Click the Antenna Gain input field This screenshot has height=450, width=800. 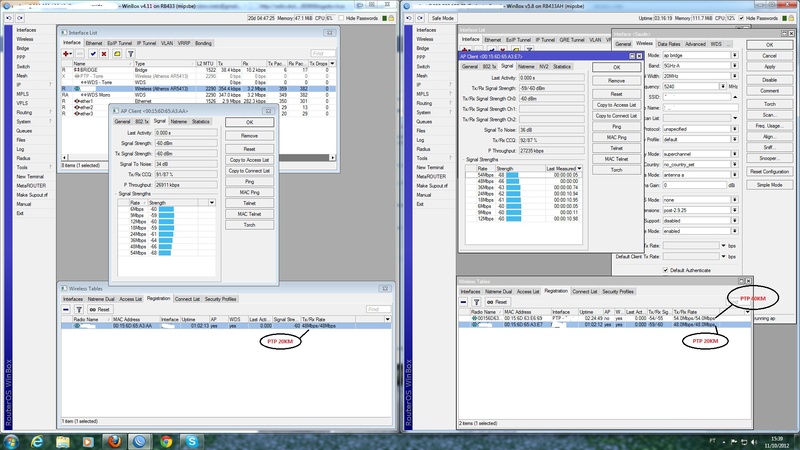(x=694, y=185)
